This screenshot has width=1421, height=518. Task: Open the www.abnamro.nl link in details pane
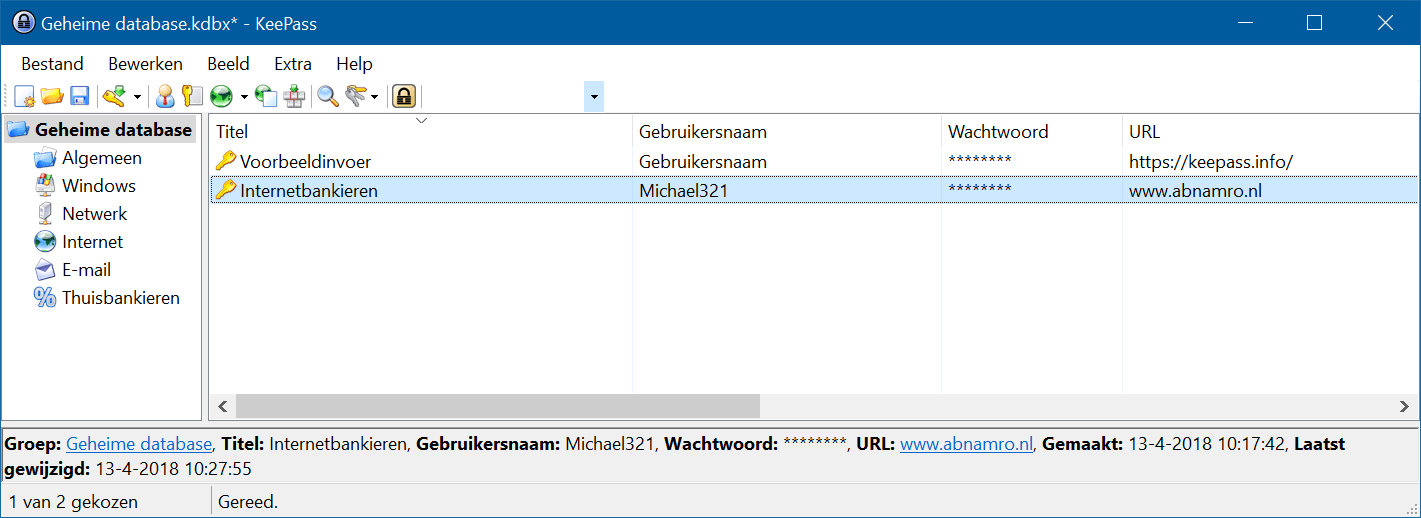[966, 445]
